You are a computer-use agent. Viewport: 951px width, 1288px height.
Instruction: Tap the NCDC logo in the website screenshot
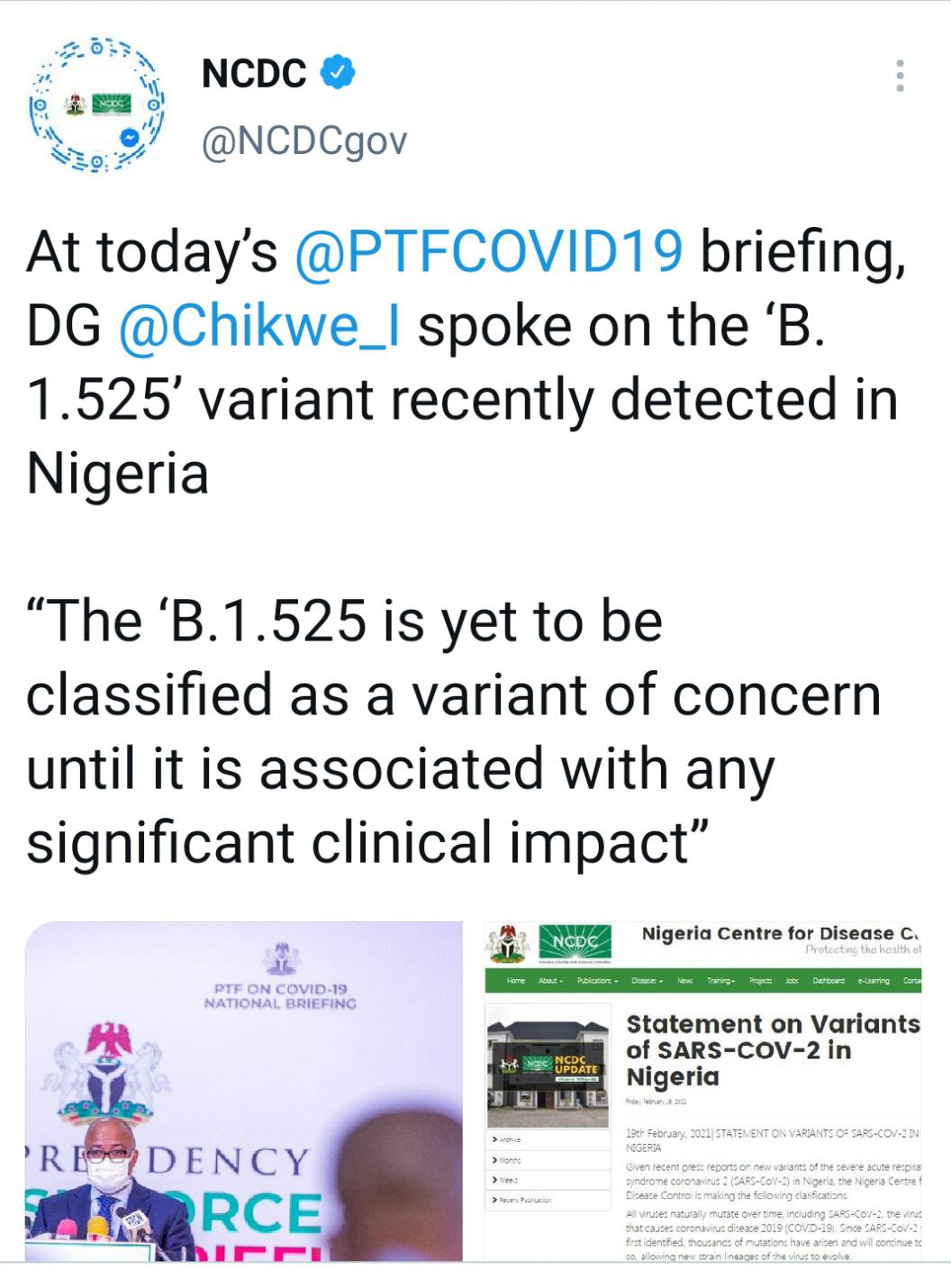[575, 943]
